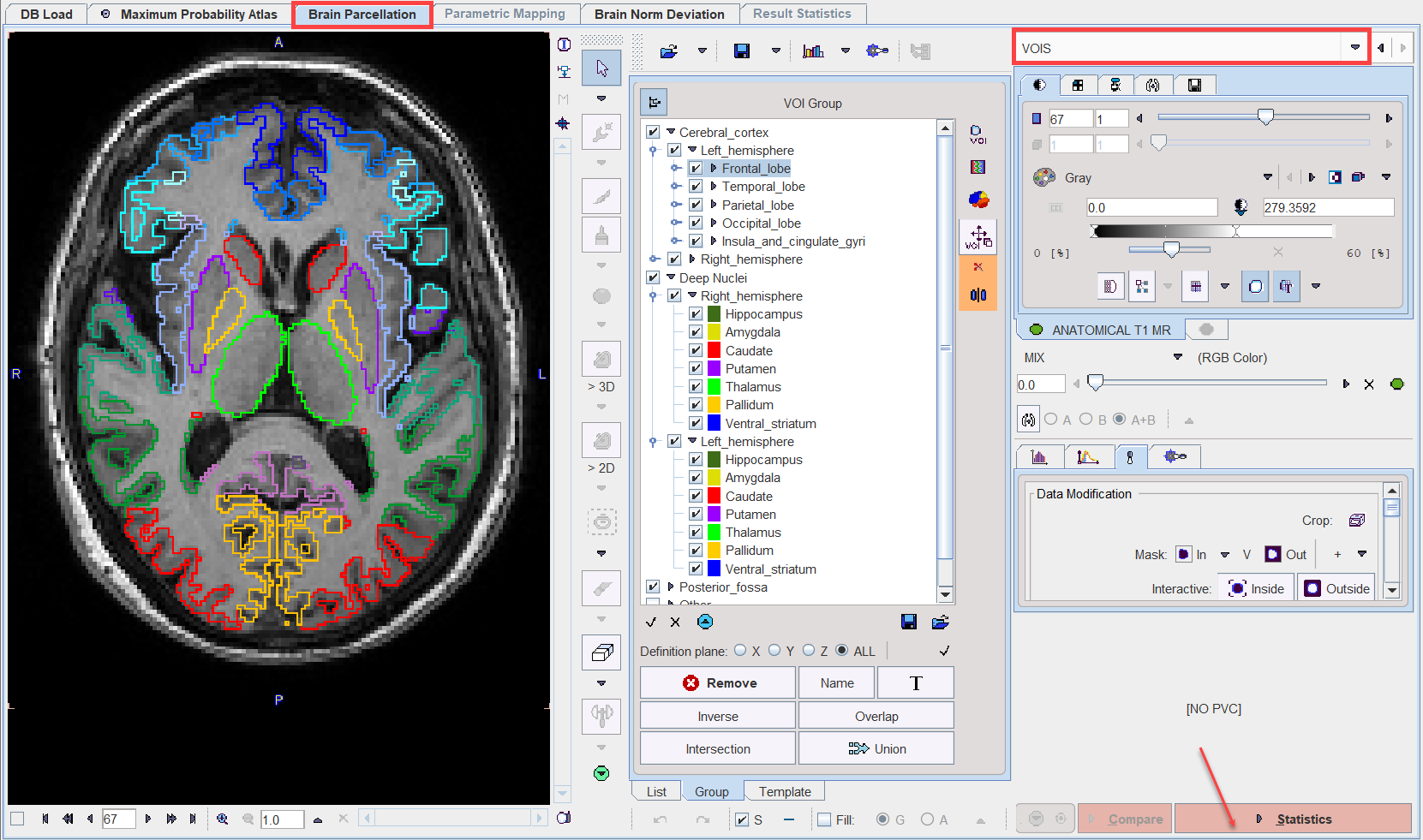Viewport: 1423px width, 840px height.
Task: Click the undo arrow icon
Action: [661, 819]
